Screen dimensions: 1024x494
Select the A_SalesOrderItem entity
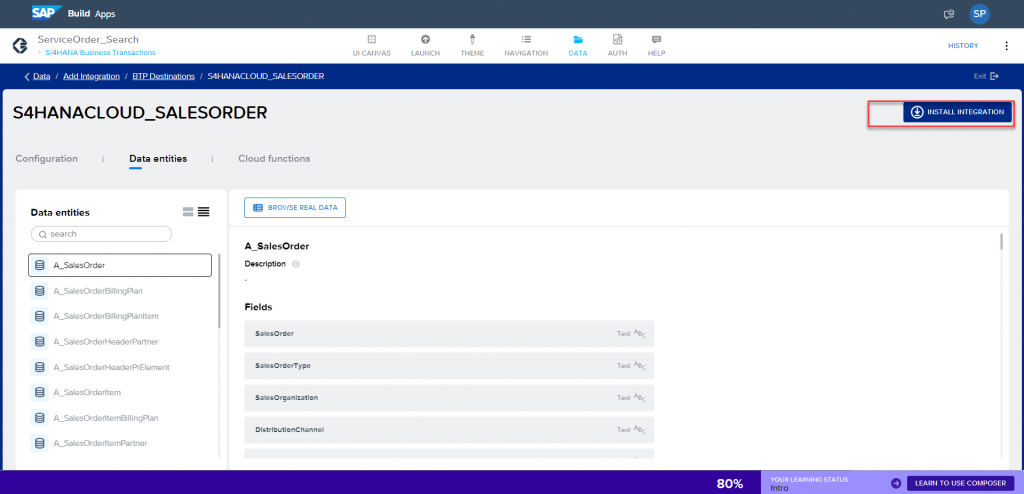(120, 393)
